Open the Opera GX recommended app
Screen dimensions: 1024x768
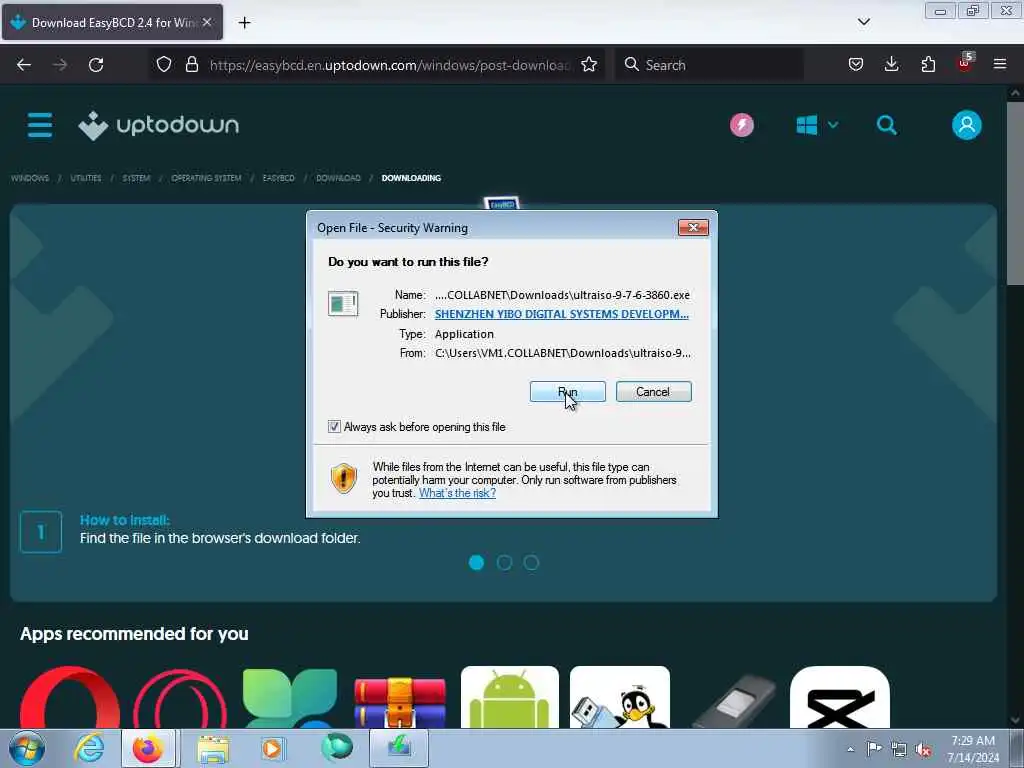[x=180, y=697]
